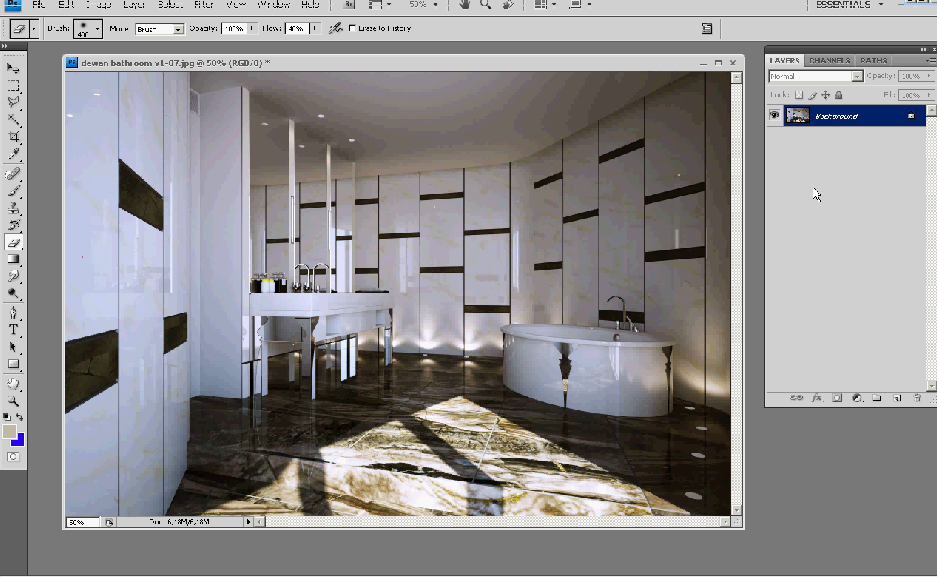Toggle lock all
The image size is (937, 577).
838,95
